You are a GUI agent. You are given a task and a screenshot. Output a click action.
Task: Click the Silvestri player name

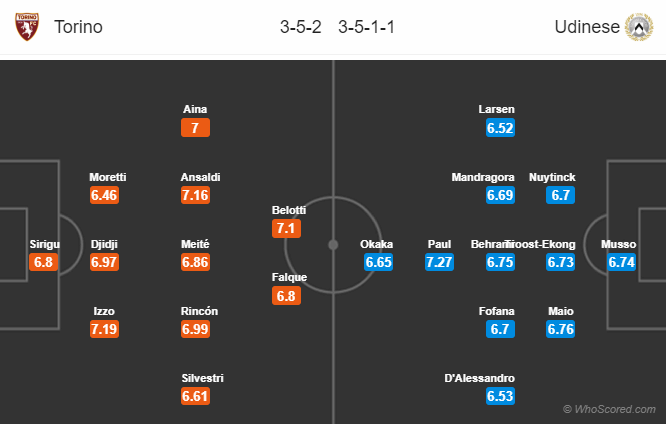coord(202,378)
